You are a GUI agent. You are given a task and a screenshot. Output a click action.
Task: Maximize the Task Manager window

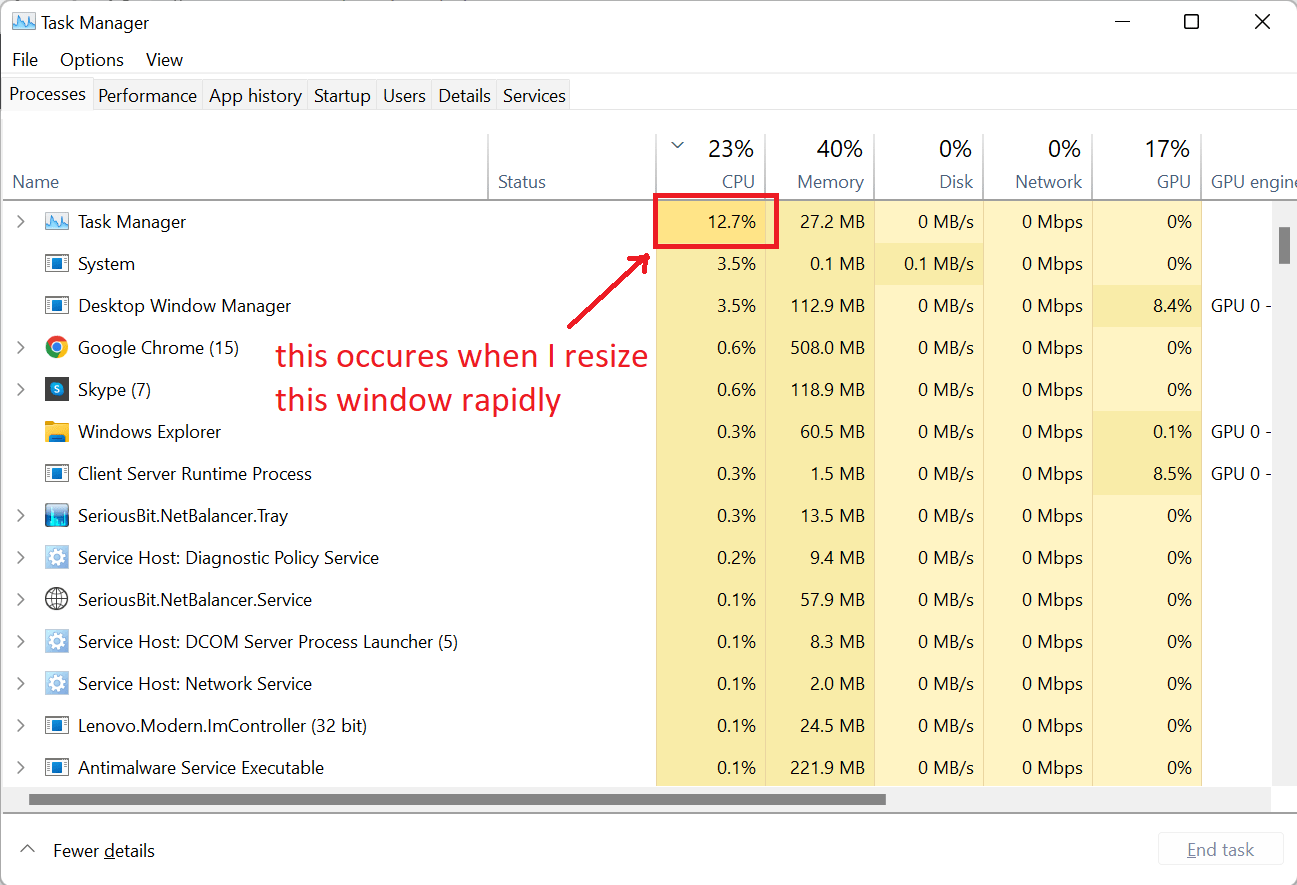pos(1191,22)
